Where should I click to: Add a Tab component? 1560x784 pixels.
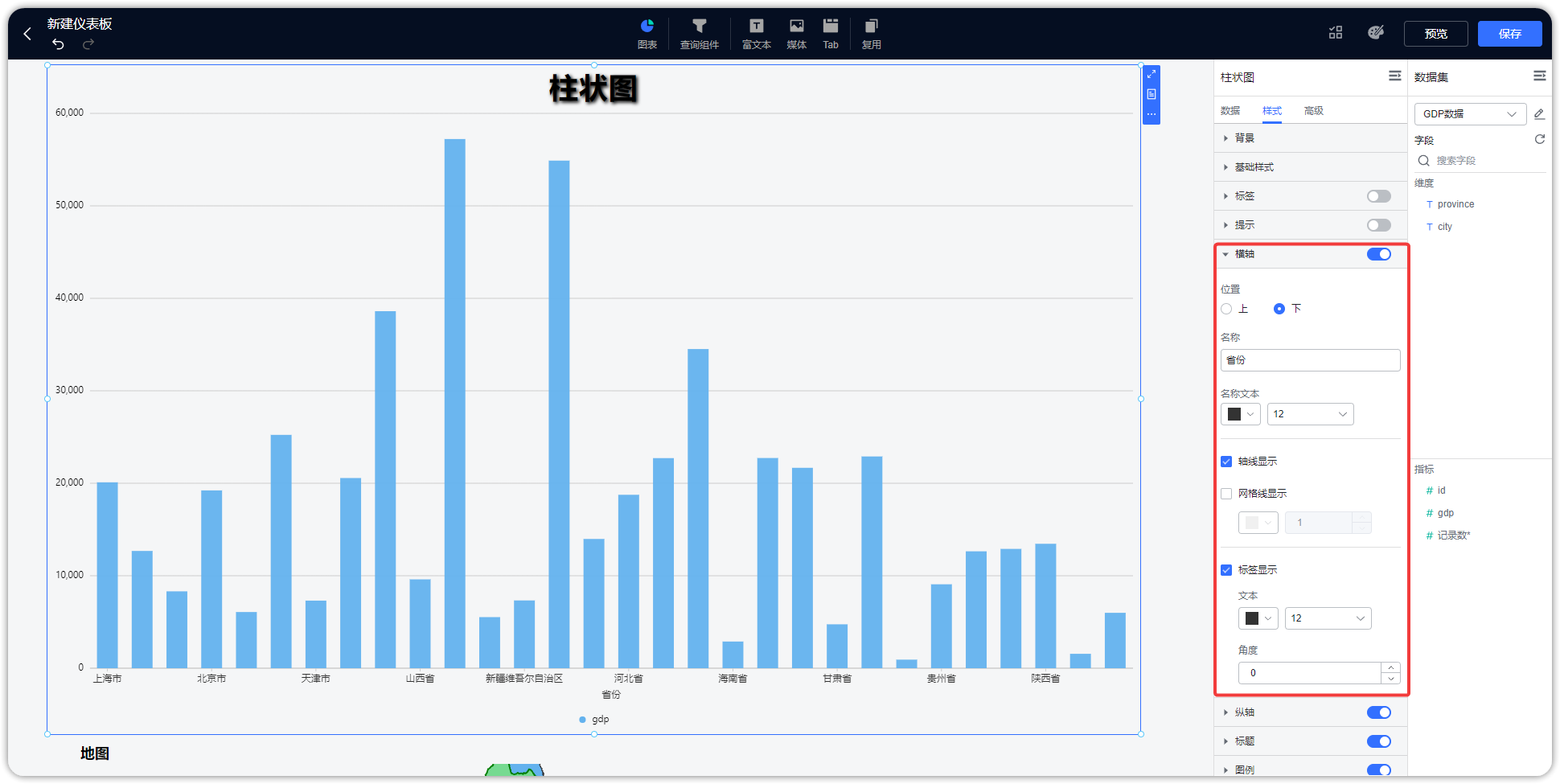pos(831,34)
